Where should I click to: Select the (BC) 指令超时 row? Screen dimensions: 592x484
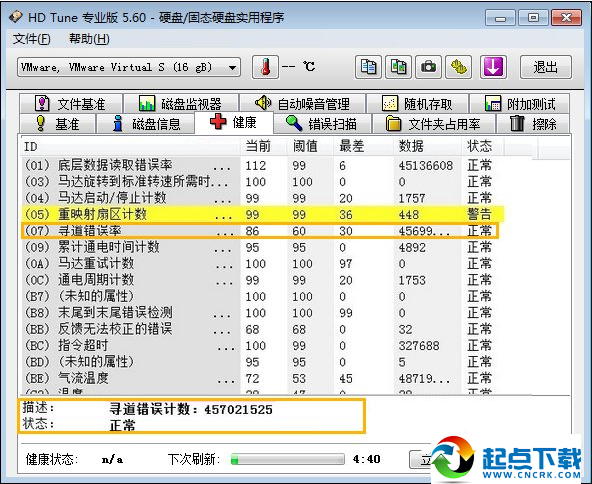click(262, 345)
